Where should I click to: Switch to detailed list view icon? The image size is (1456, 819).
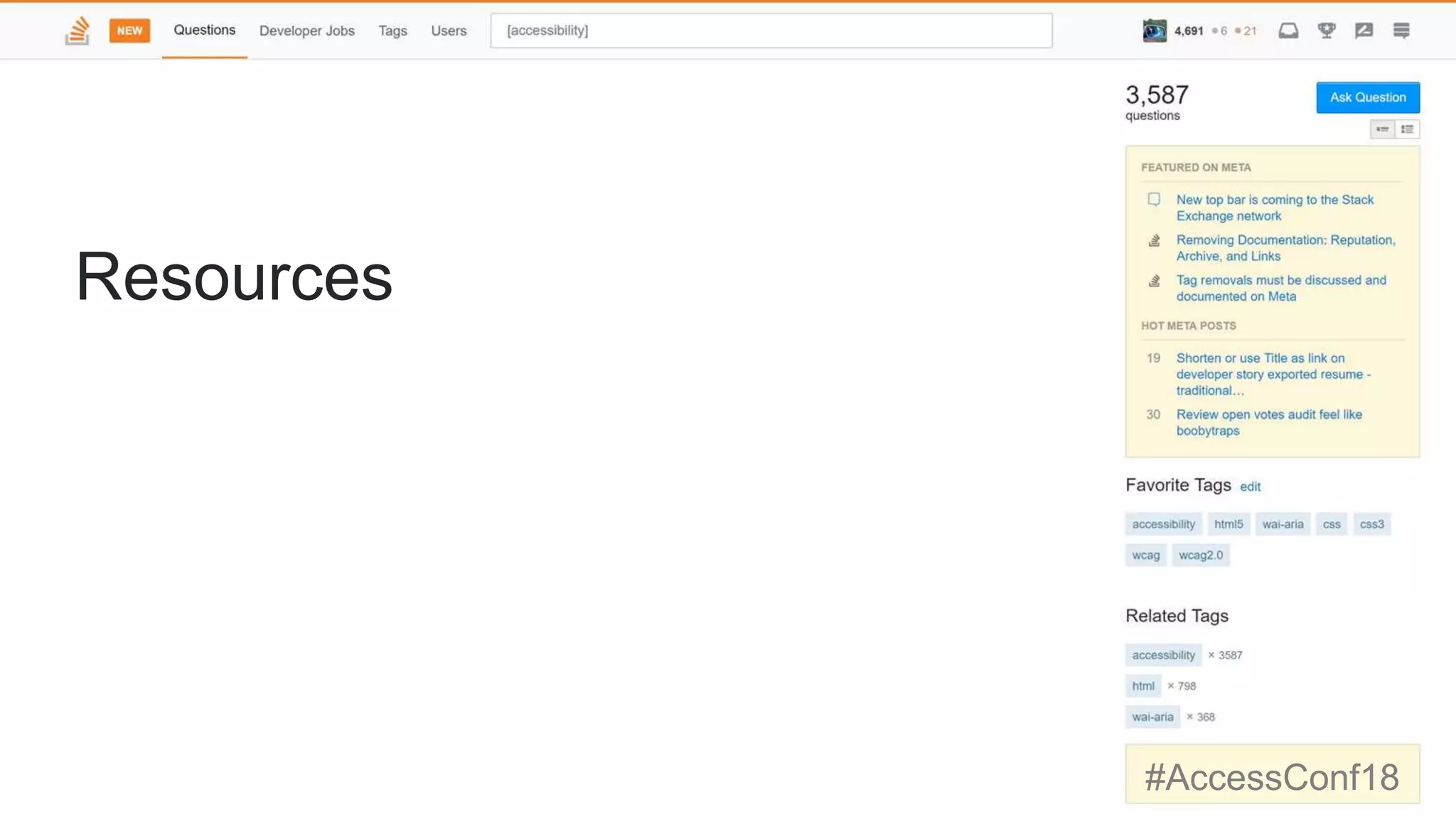[x=1407, y=129]
